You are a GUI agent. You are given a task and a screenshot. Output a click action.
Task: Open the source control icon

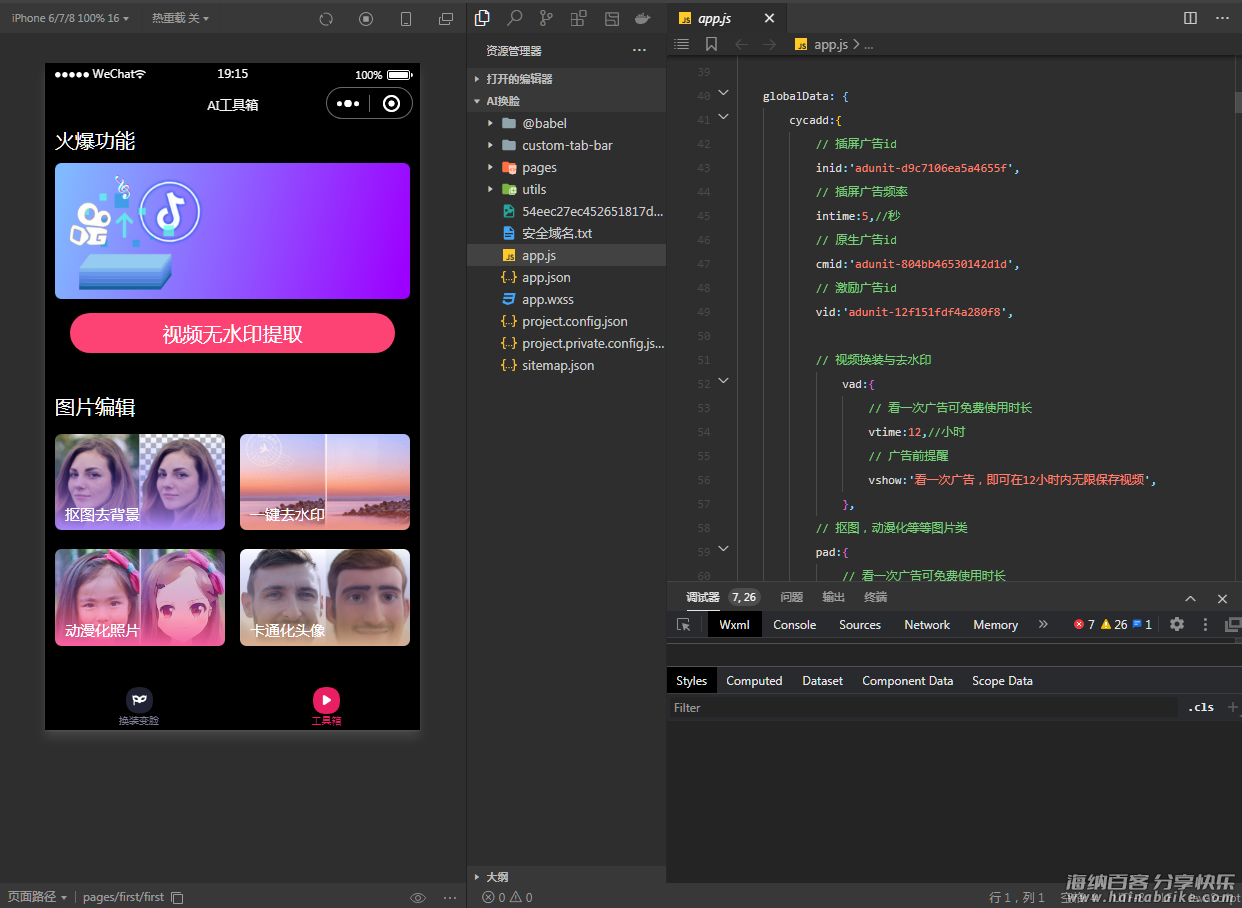(546, 18)
